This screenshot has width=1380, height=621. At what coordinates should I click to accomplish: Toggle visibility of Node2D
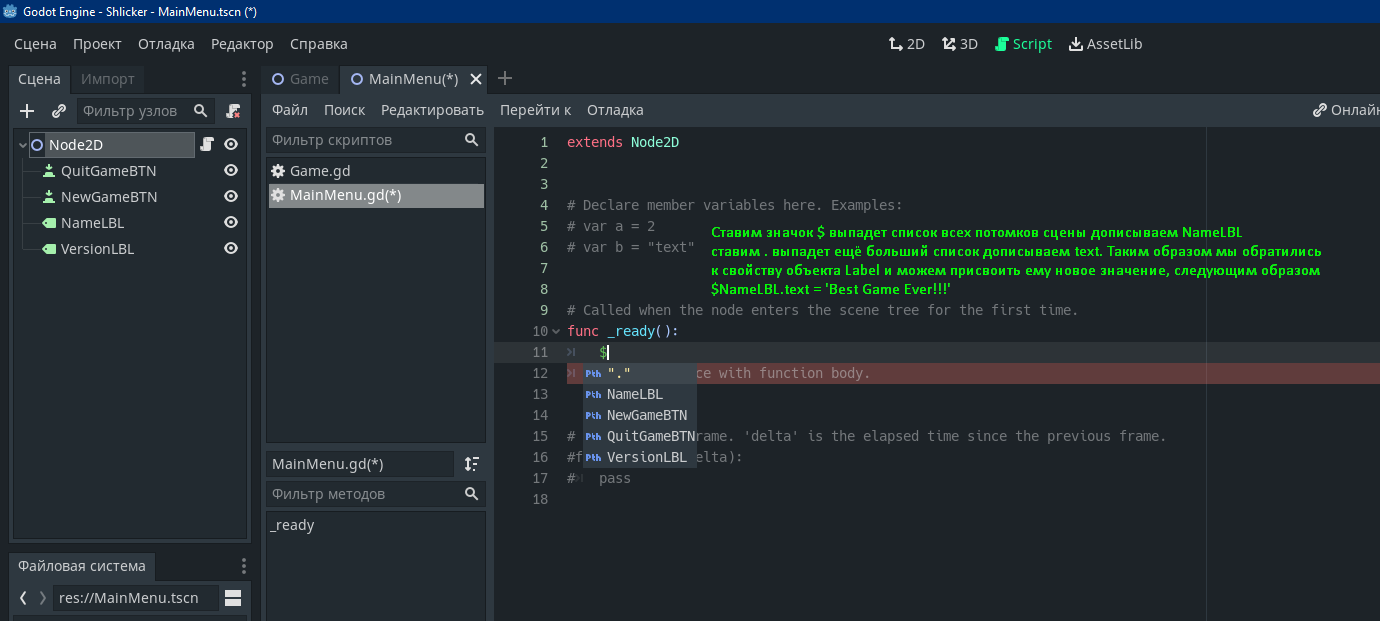(x=231, y=145)
